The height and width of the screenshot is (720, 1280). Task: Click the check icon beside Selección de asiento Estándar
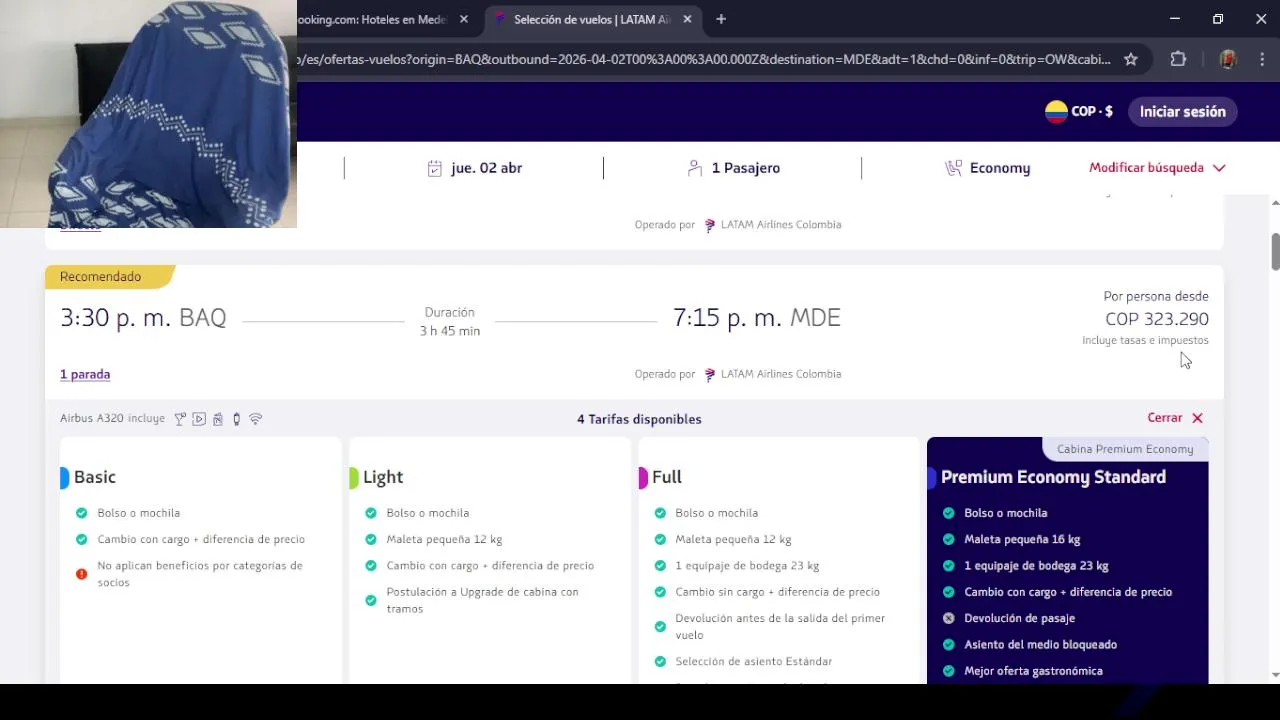(660, 661)
